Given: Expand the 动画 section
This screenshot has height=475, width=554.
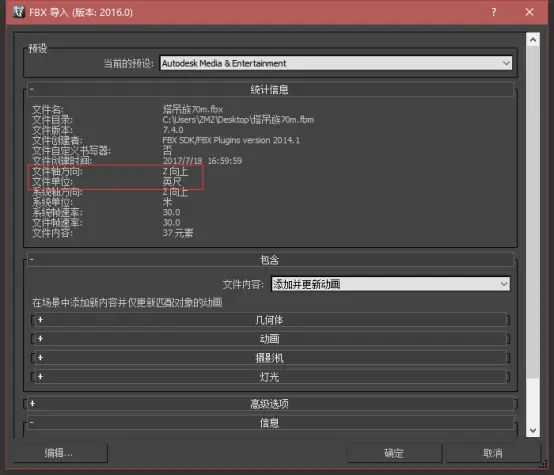Looking at the screenshot, I should click(x=270, y=339).
